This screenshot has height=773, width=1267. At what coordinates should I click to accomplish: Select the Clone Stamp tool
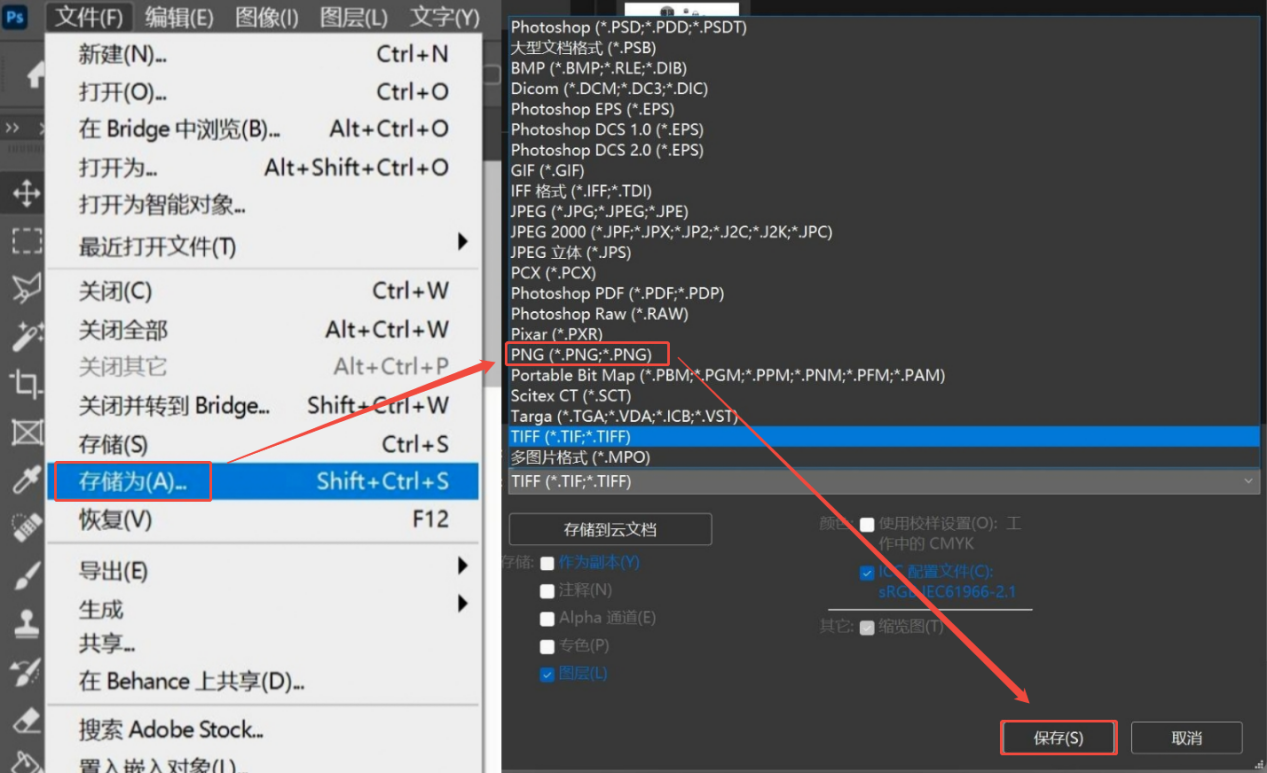click(x=26, y=624)
